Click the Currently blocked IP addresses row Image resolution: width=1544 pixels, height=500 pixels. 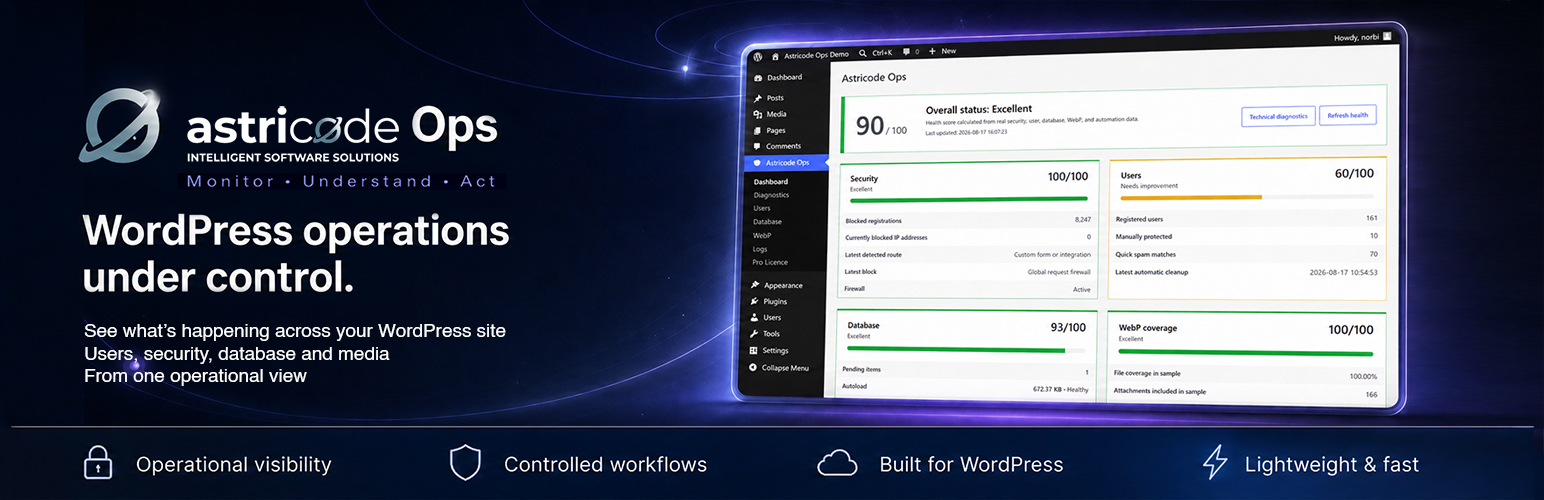968,237
